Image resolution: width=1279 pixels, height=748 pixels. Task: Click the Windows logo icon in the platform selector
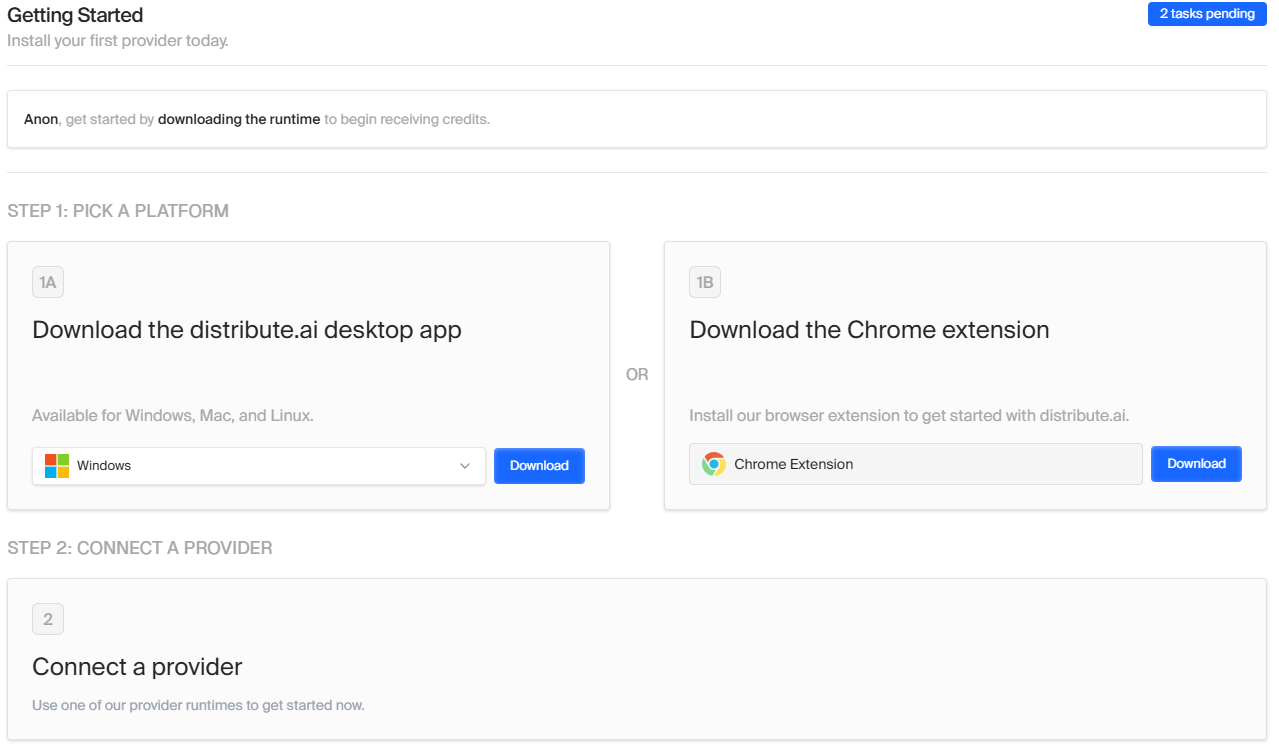point(57,466)
